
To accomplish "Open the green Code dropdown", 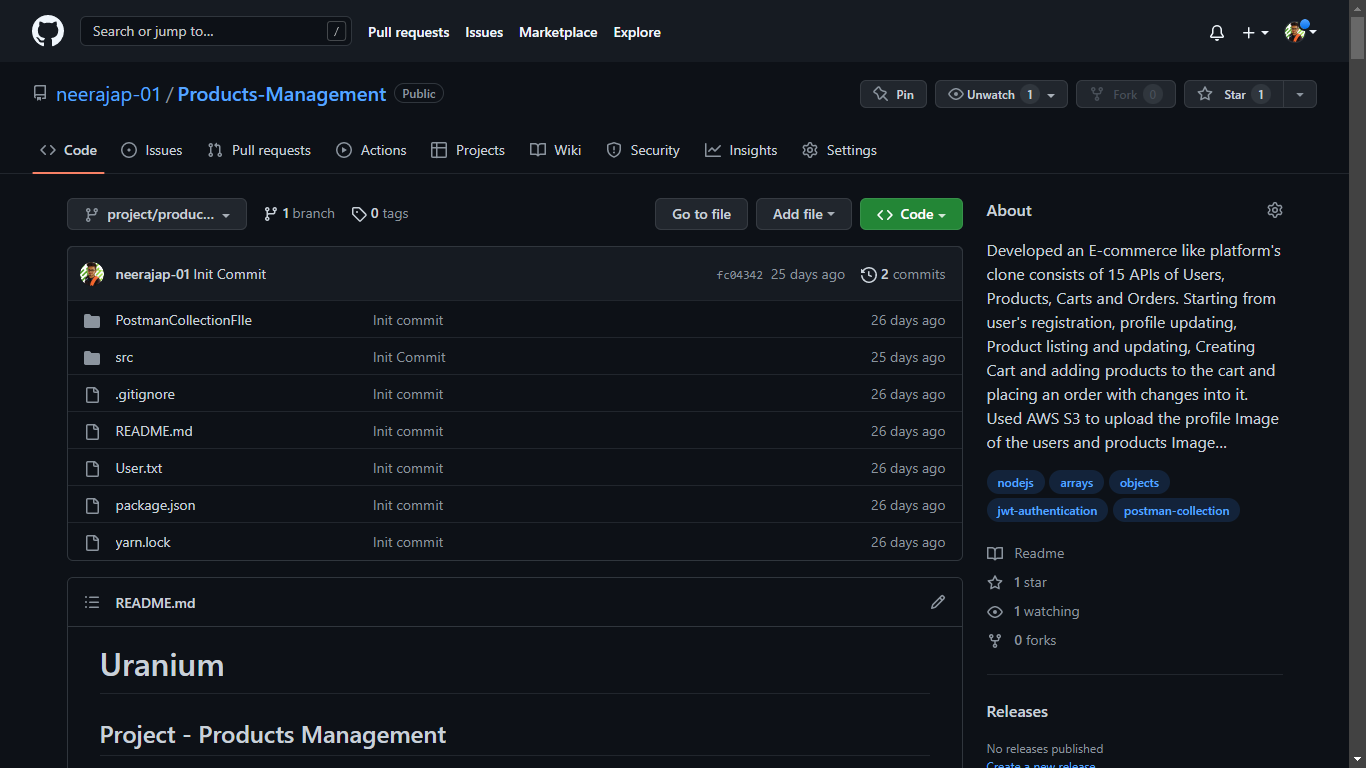I will 911,214.
